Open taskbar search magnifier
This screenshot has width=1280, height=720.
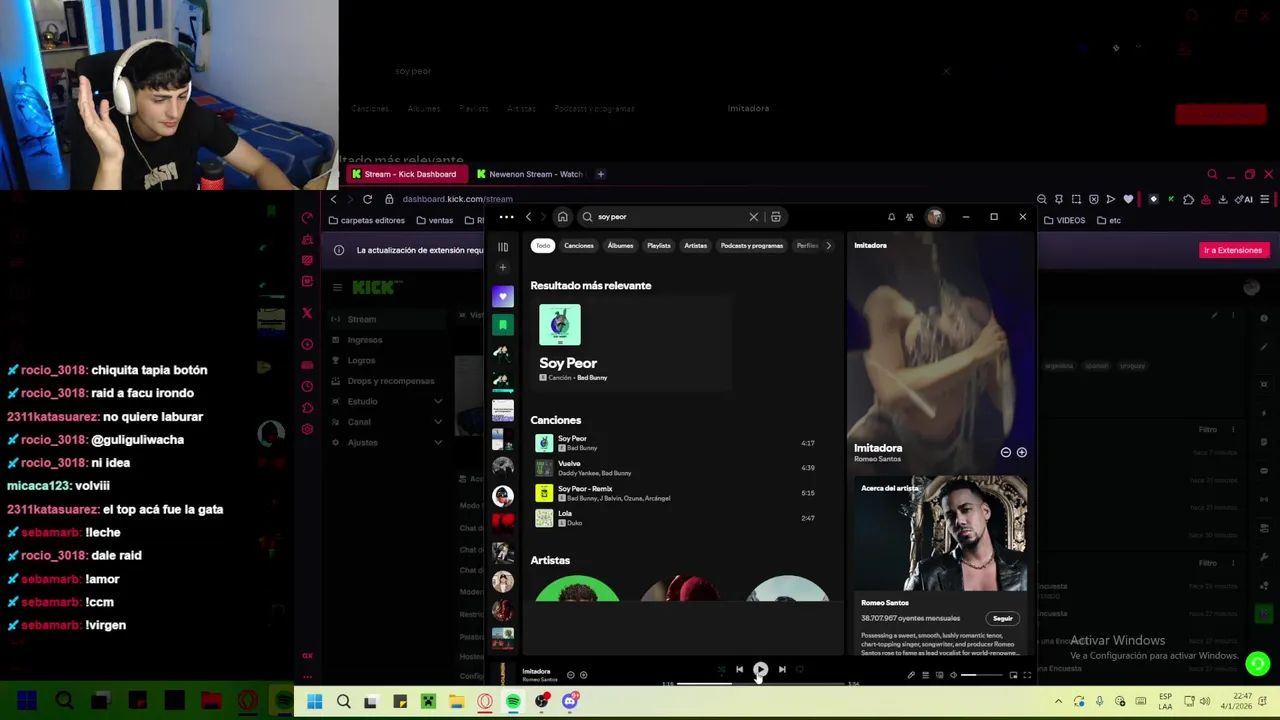tap(343, 702)
